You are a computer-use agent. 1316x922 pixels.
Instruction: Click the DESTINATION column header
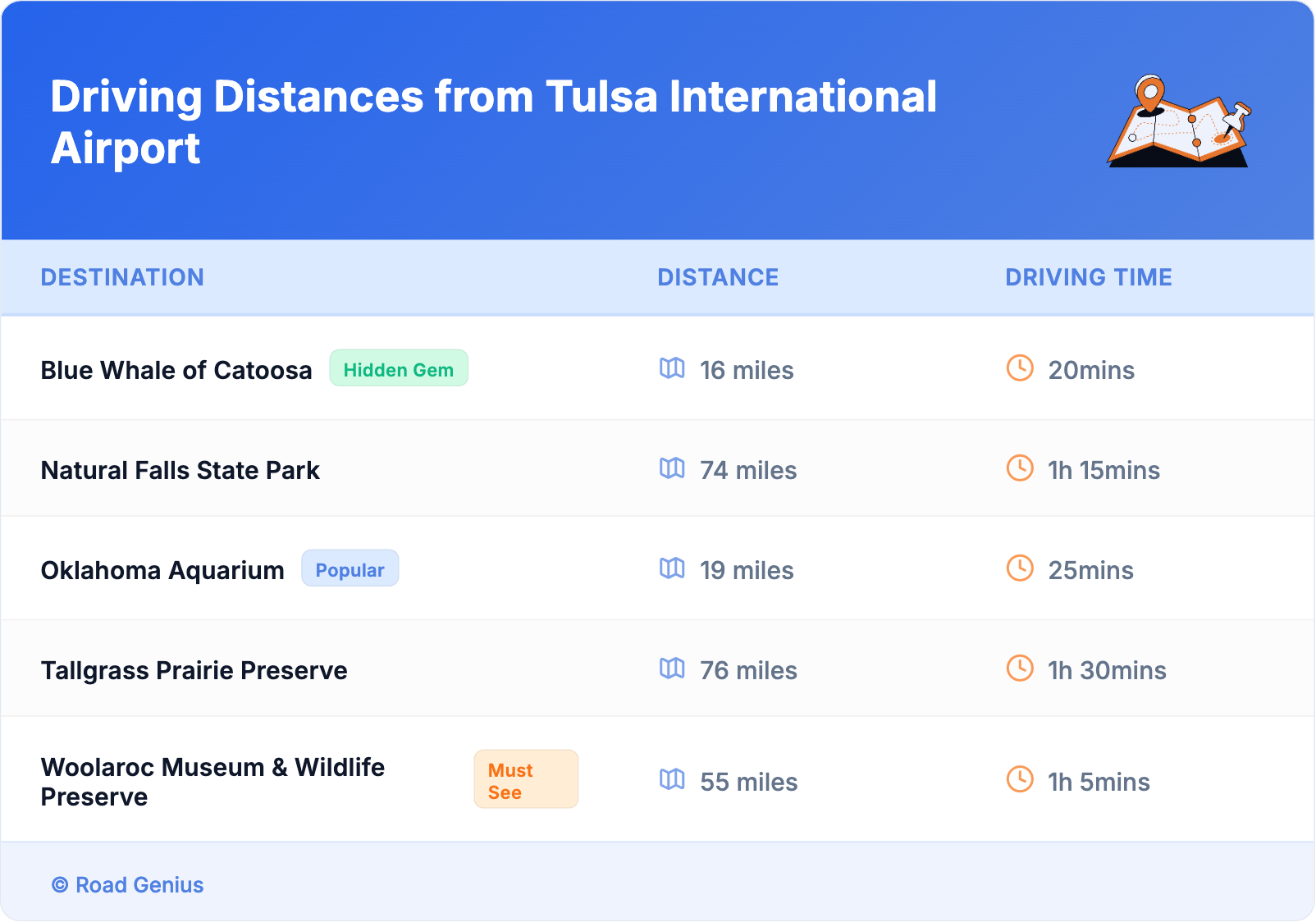(x=122, y=277)
